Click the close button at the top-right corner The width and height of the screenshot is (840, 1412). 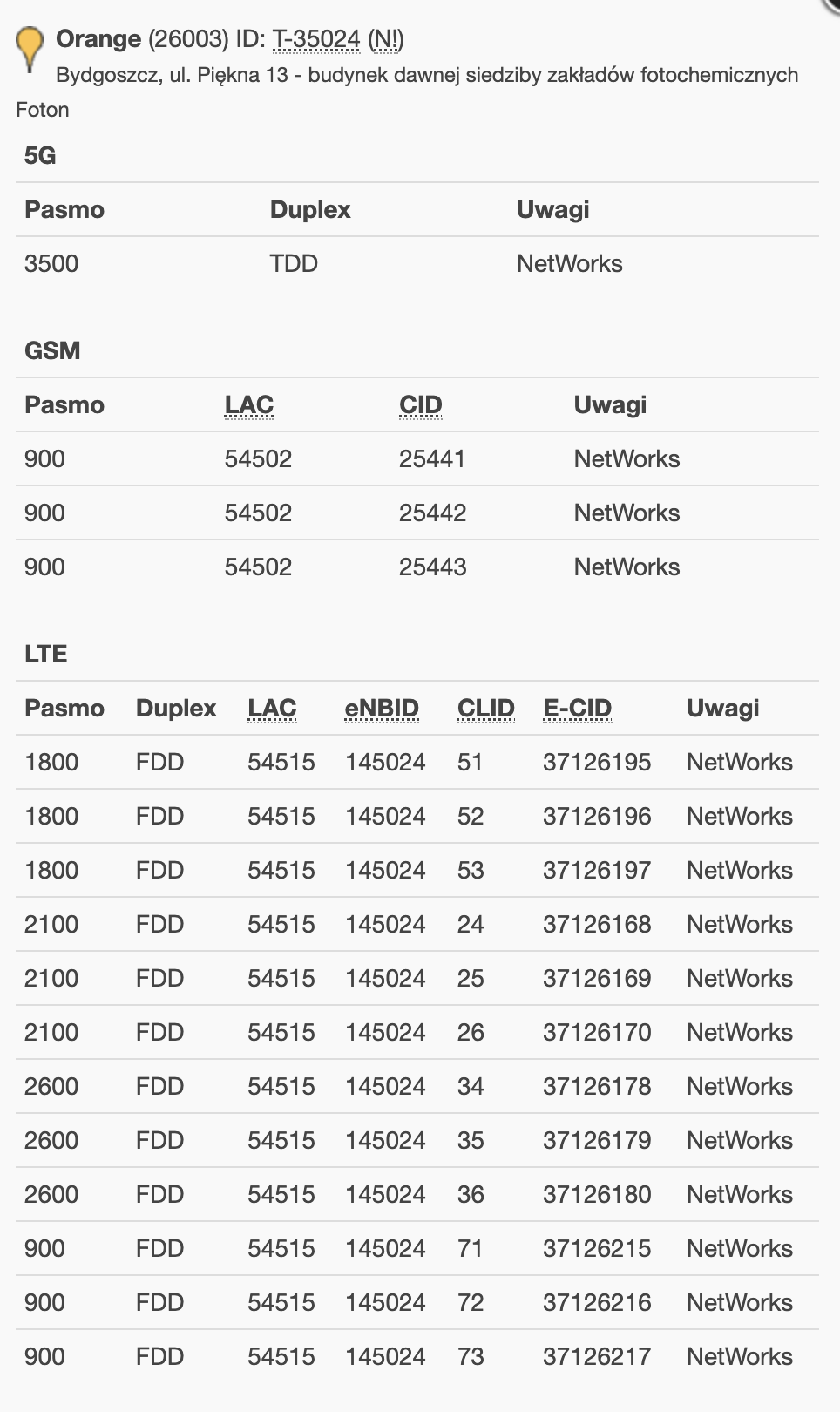[832, 4]
